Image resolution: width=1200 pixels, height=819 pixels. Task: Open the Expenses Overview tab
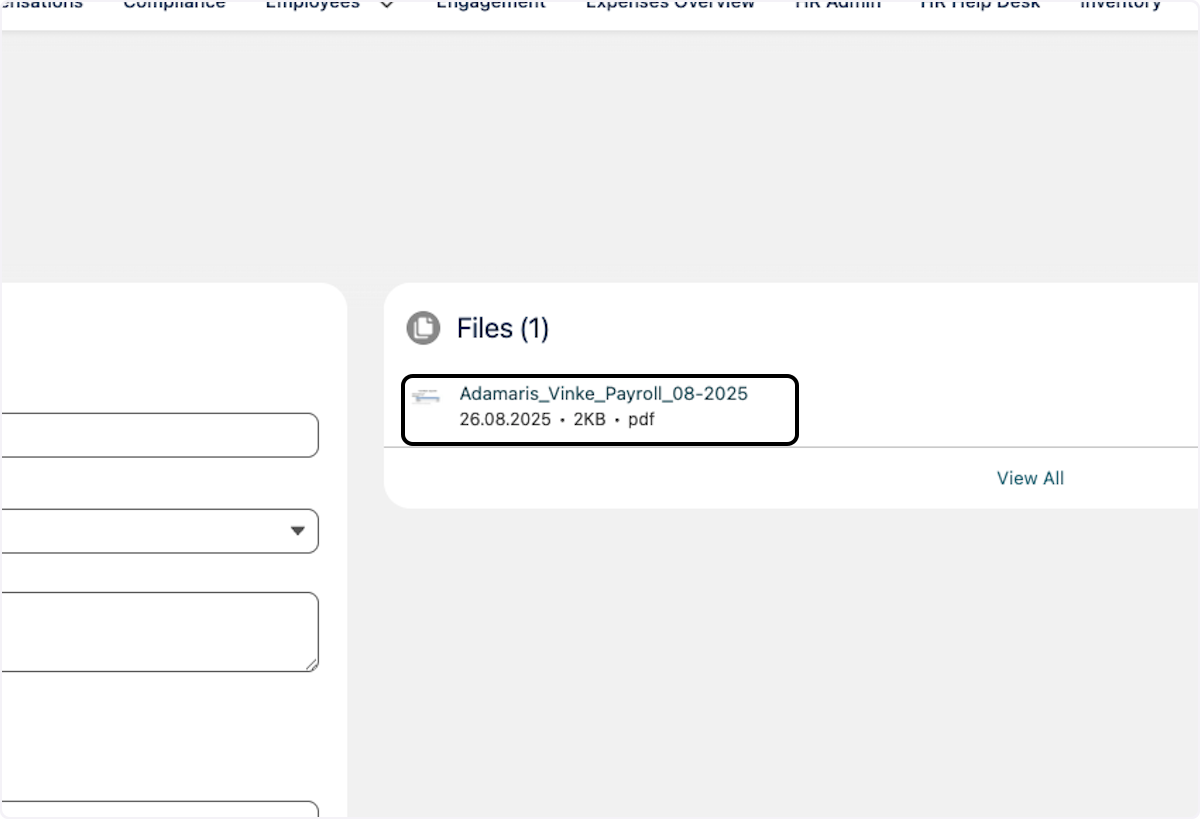[670, 5]
